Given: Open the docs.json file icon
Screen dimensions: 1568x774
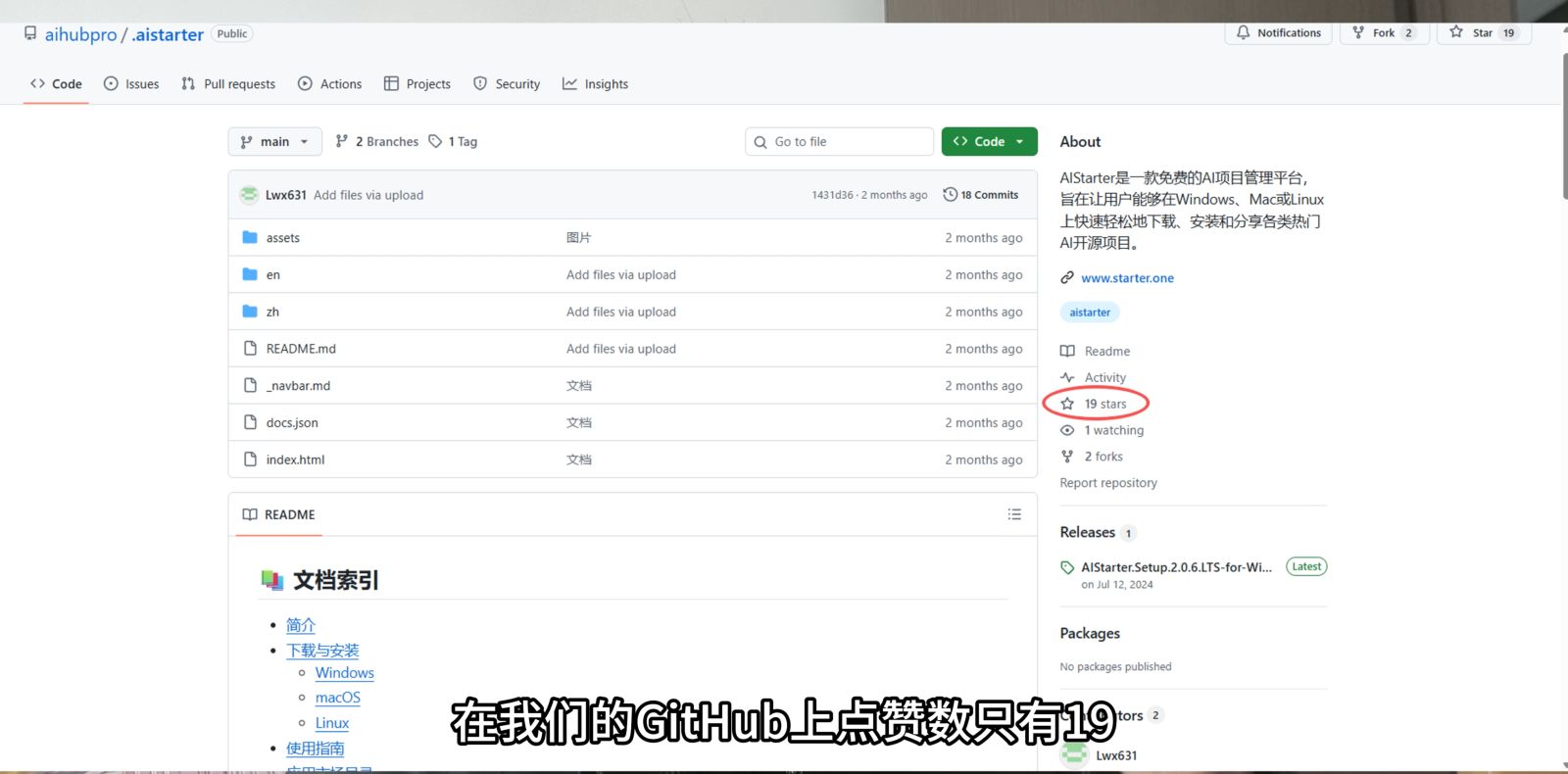Looking at the screenshot, I should [x=250, y=422].
